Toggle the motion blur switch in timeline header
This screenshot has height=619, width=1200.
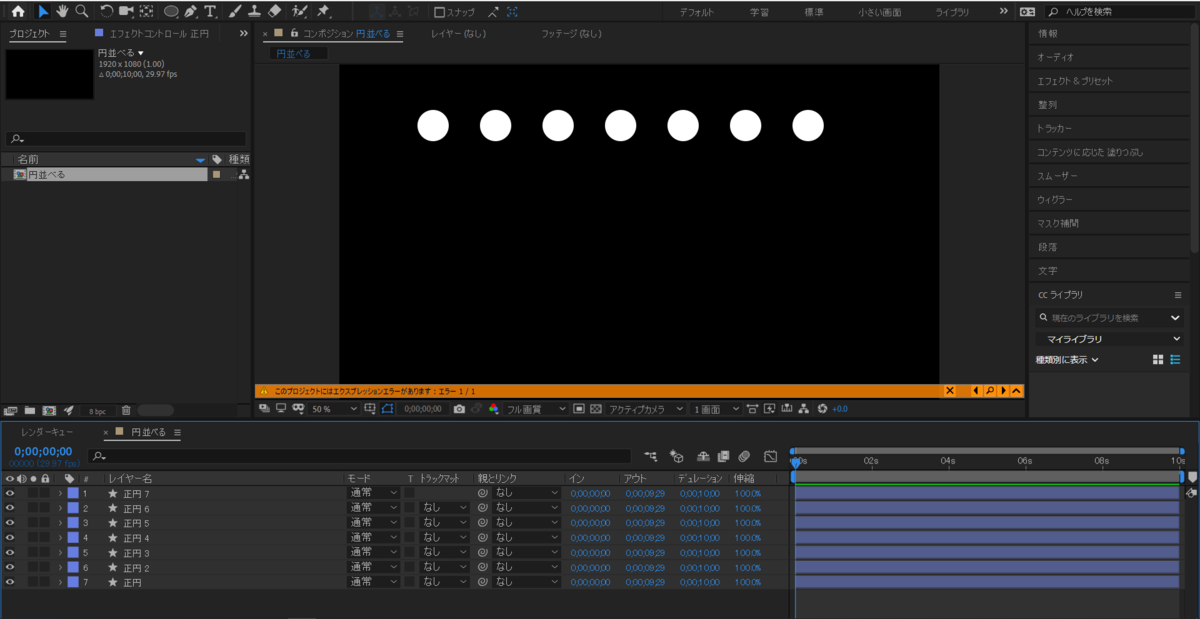click(744, 456)
